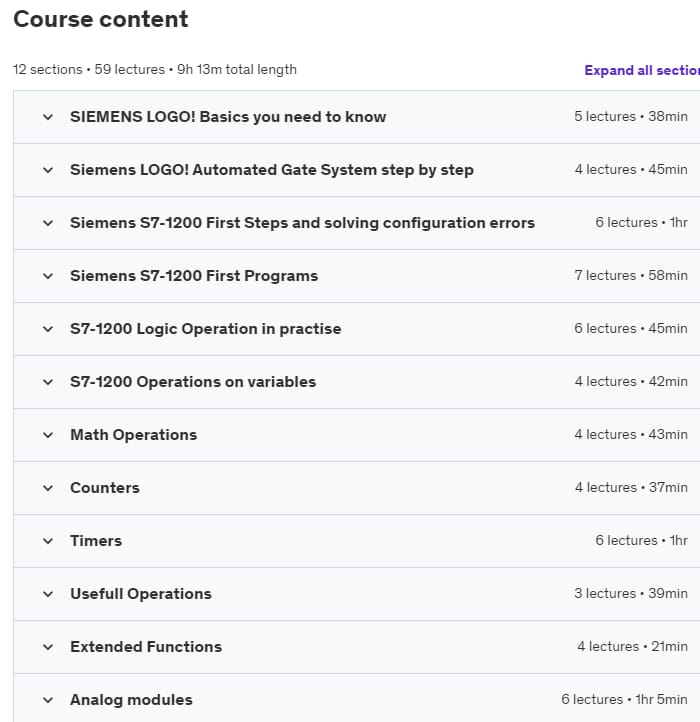Viewport: 700px width, 722px height.
Task: Select the Counters section title text
Action: point(104,488)
